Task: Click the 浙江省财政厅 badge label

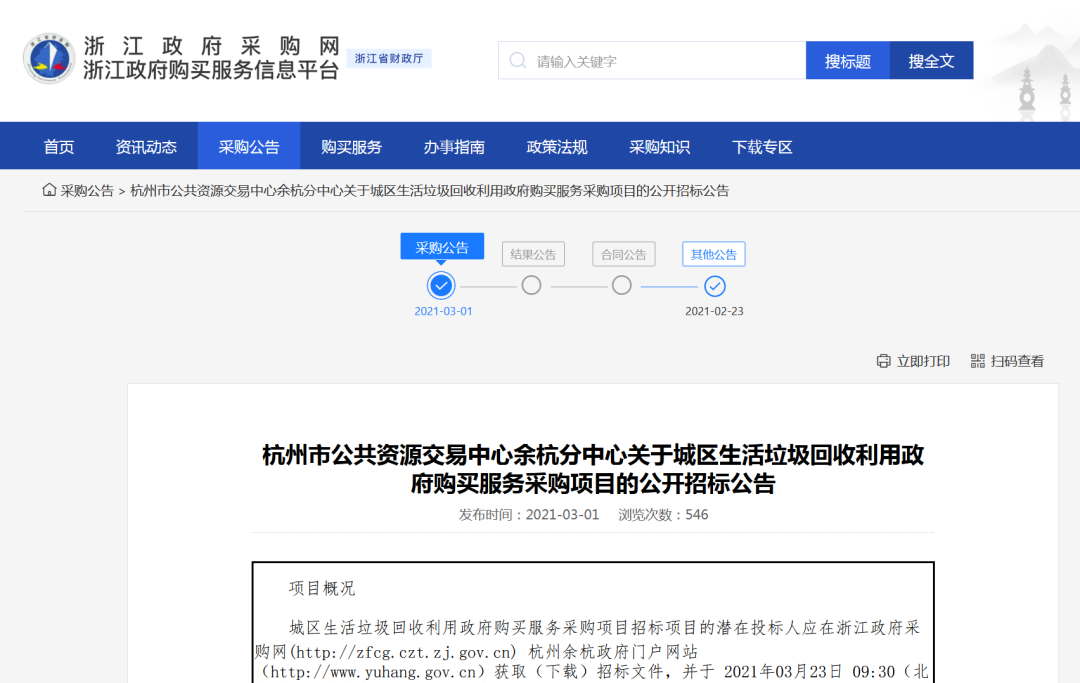Action: [x=389, y=59]
